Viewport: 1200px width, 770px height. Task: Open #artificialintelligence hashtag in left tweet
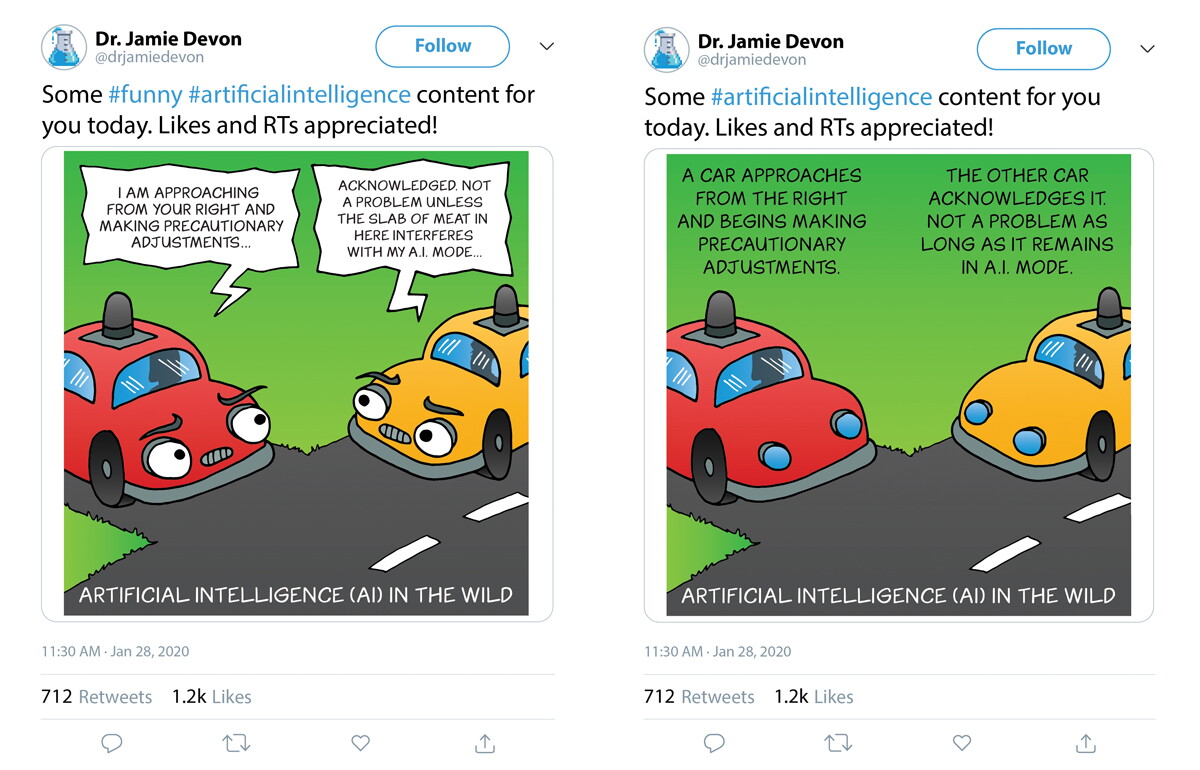(x=299, y=96)
